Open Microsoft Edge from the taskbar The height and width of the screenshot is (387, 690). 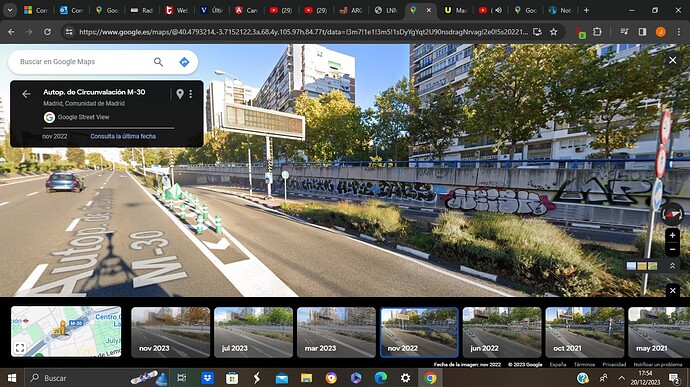click(x=381, y=378)
